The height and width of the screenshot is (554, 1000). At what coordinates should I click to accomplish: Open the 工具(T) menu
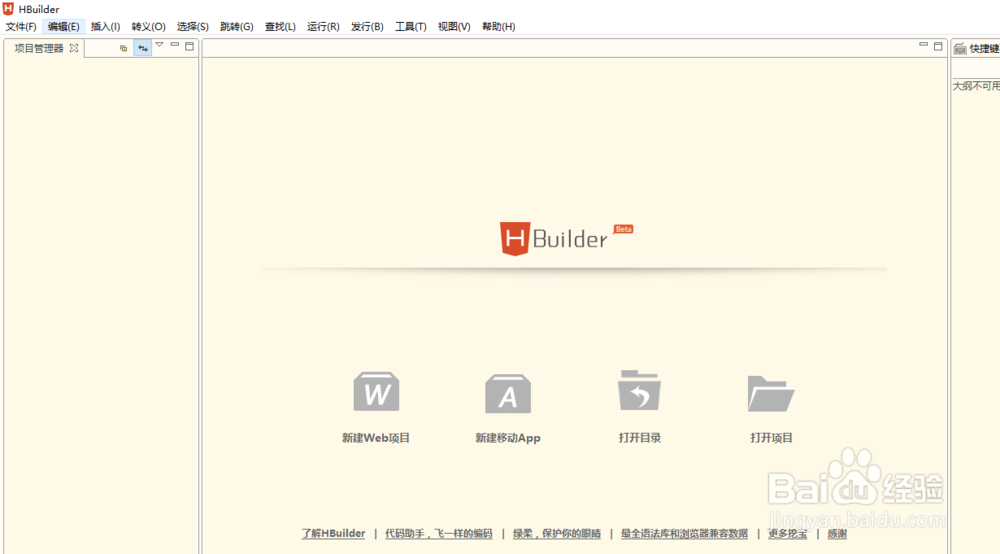411,27
